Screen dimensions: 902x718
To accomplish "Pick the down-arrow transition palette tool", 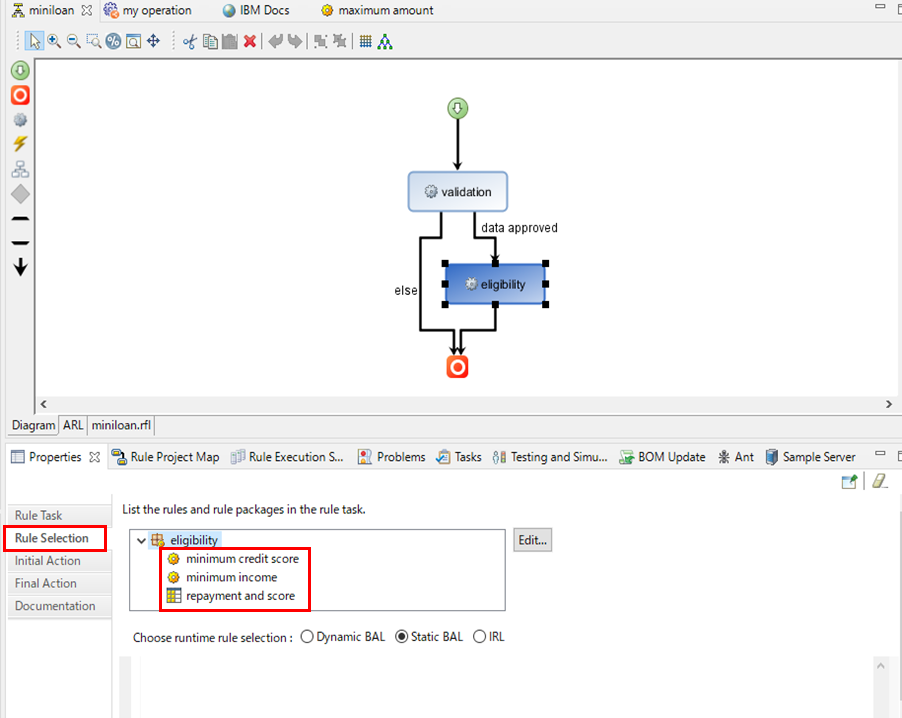I will coord(20,267).
